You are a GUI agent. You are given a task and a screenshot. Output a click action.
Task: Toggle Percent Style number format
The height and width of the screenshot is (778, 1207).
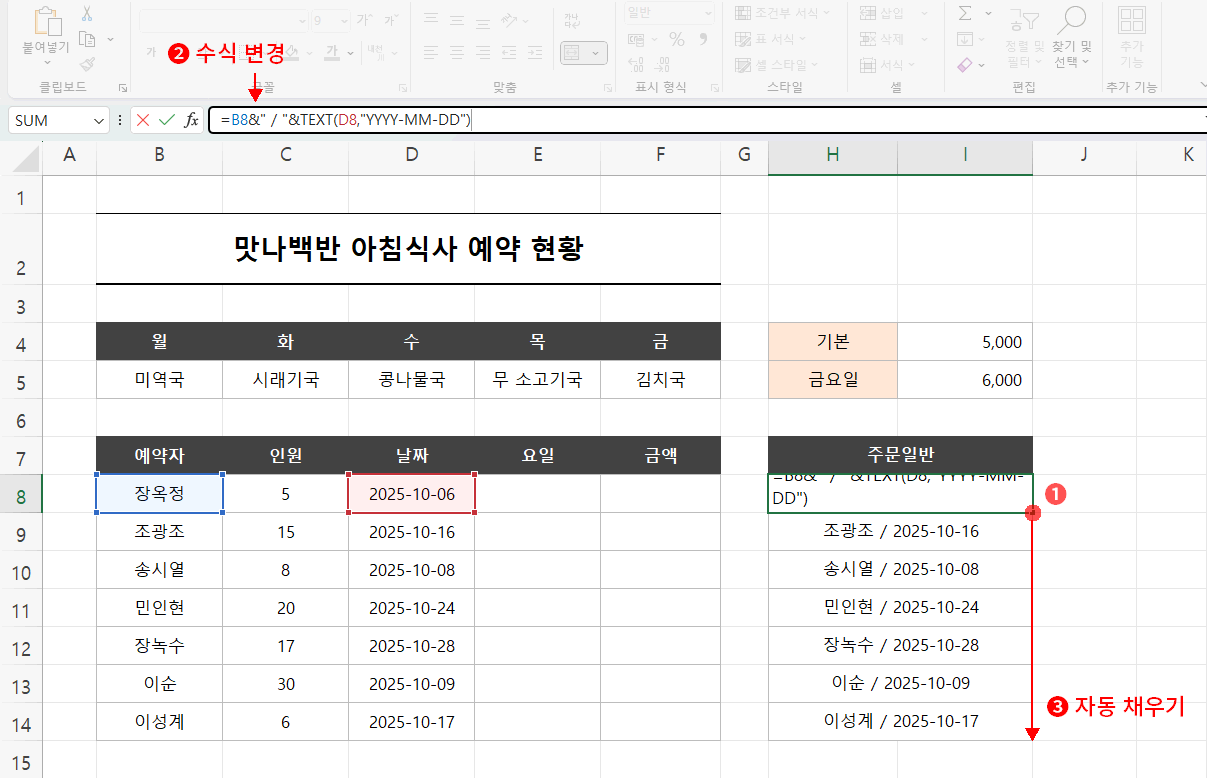point(676,39)
